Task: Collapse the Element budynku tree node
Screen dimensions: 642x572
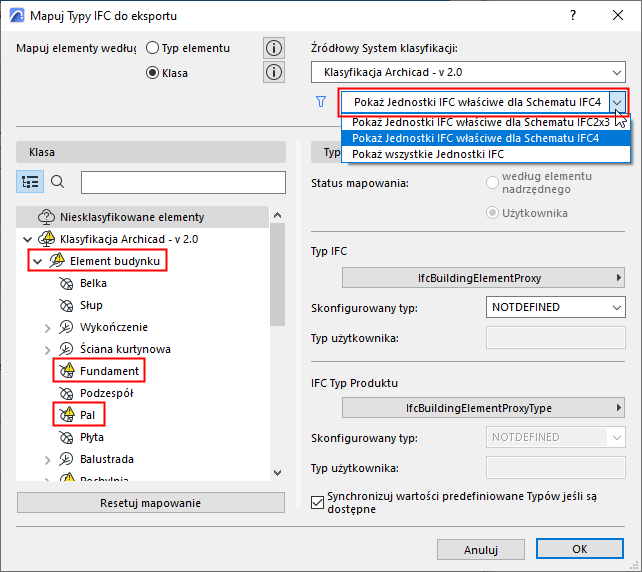Action: 38,261
